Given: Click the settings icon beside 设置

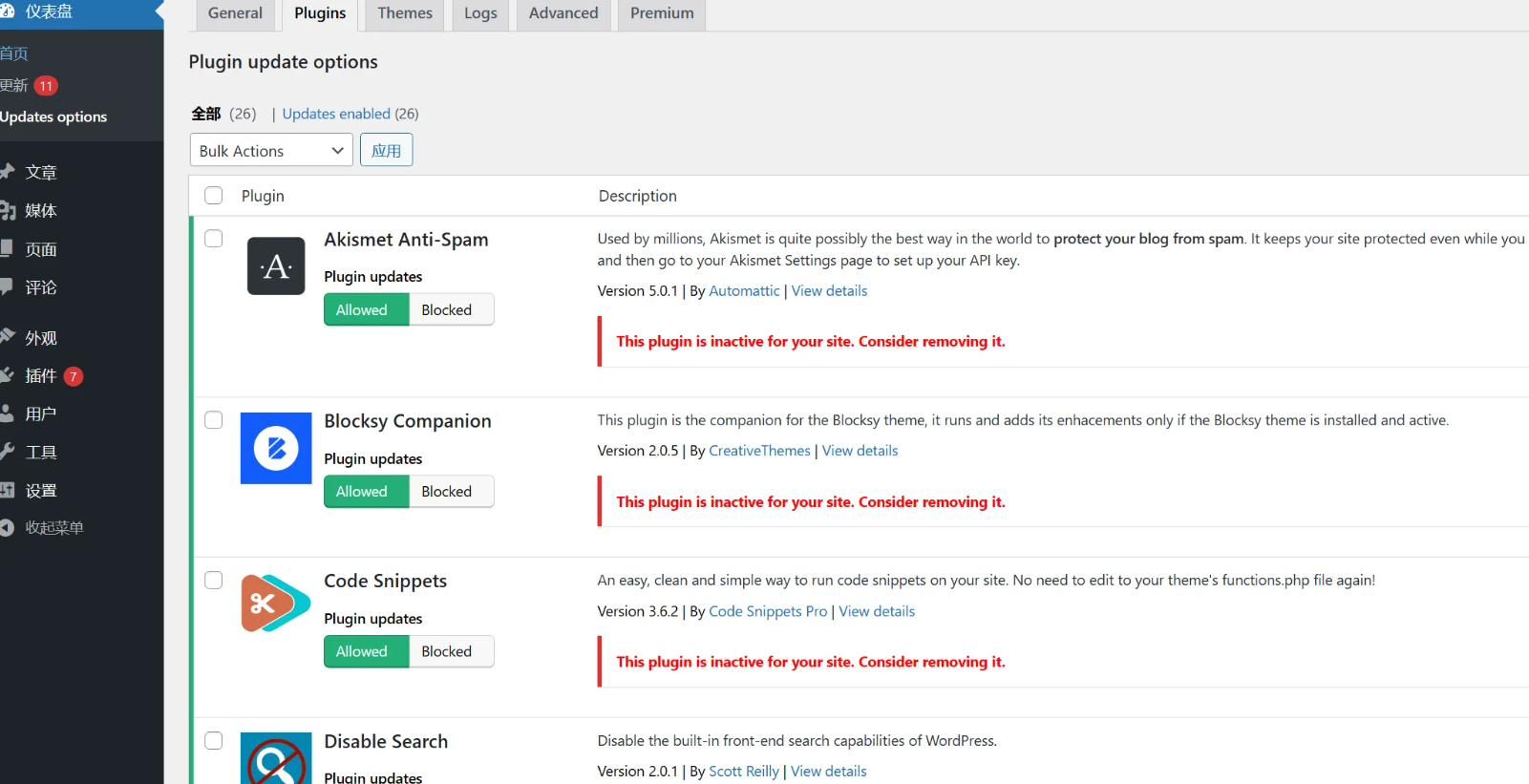Looking at the screenshot, I should [8, 490].
